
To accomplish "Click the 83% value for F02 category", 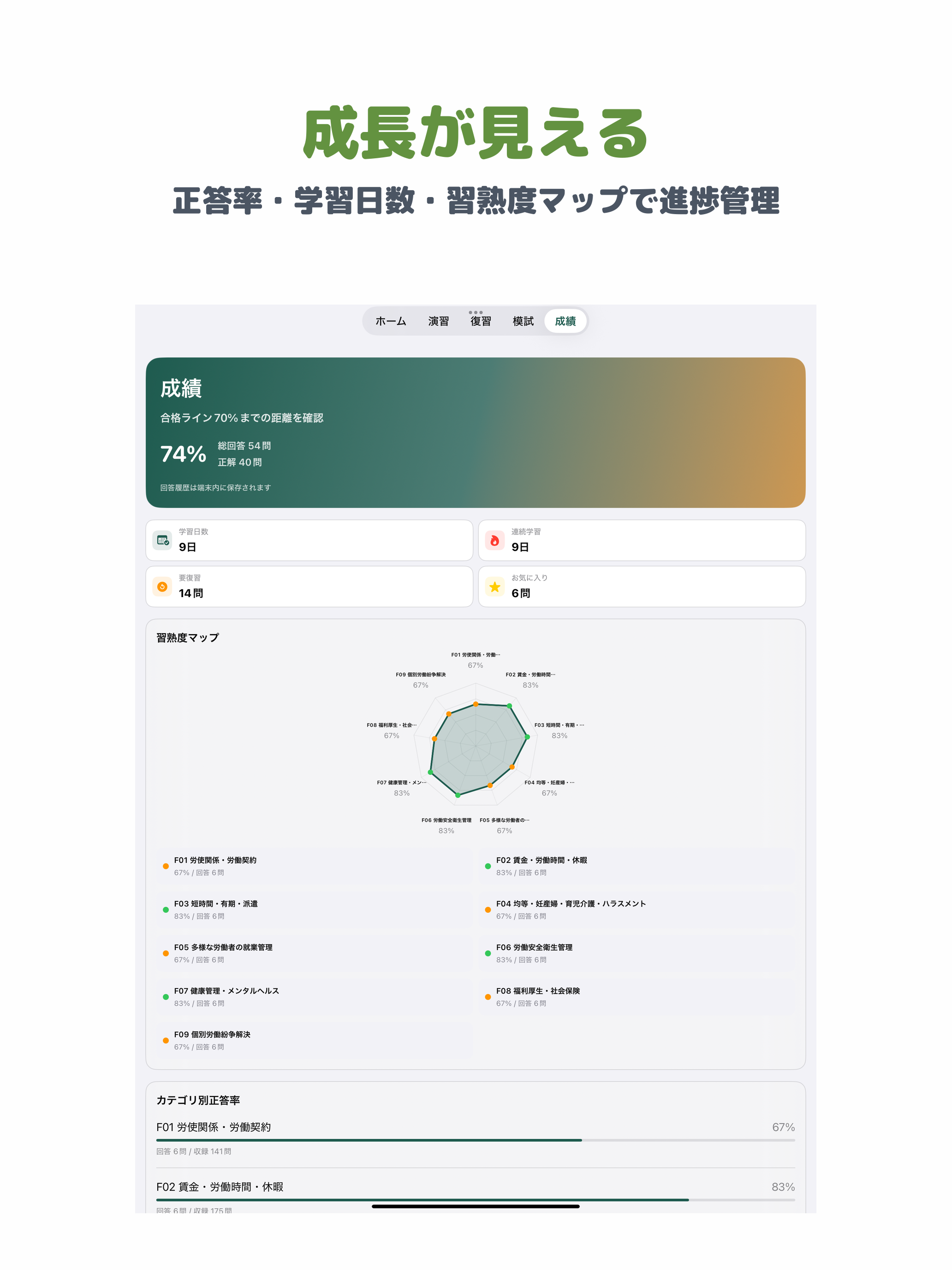I will (x=783, y=1187).
